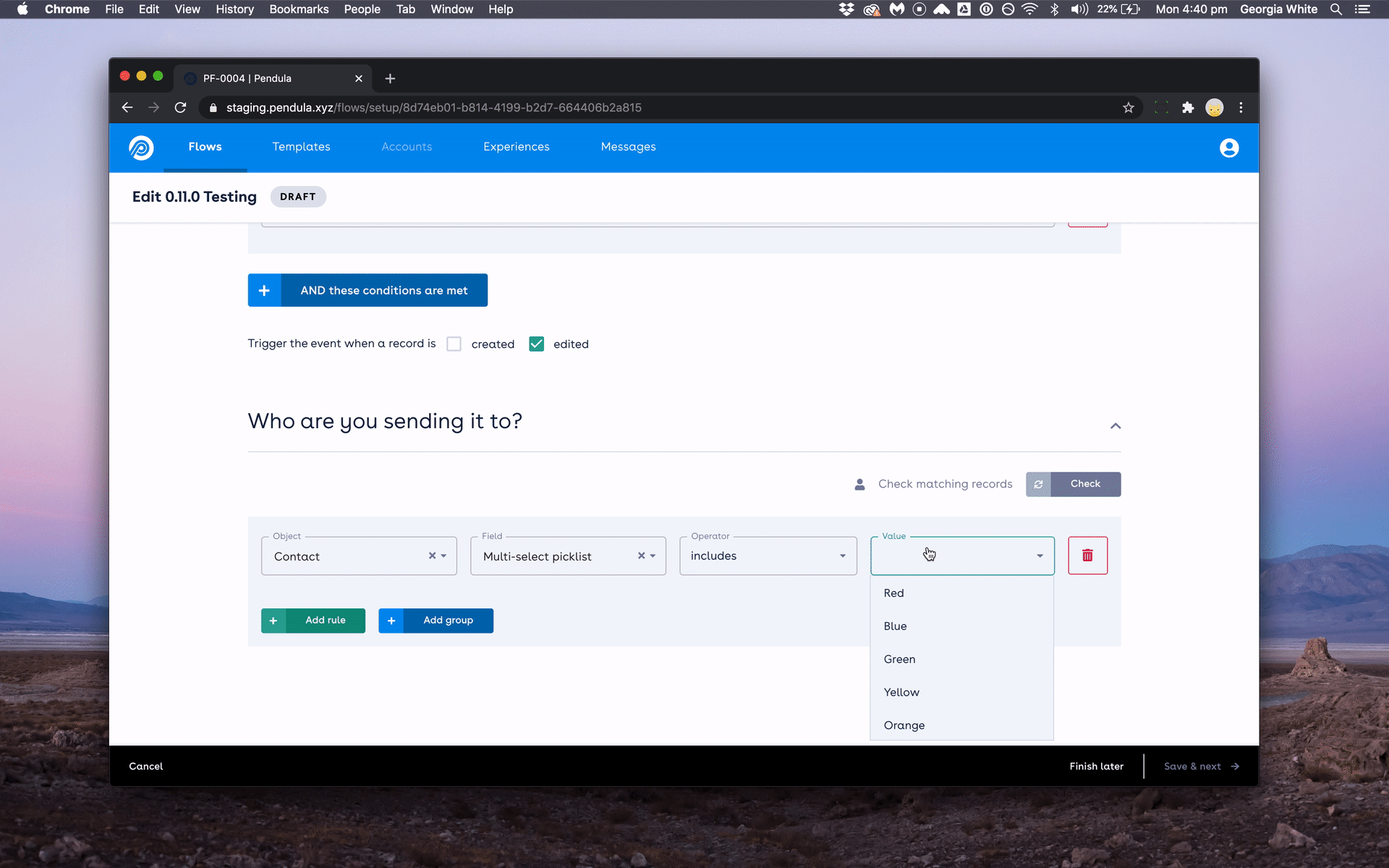Select Orange from the value list
This screenshot has height=868, width=1389.
(961, 726)
